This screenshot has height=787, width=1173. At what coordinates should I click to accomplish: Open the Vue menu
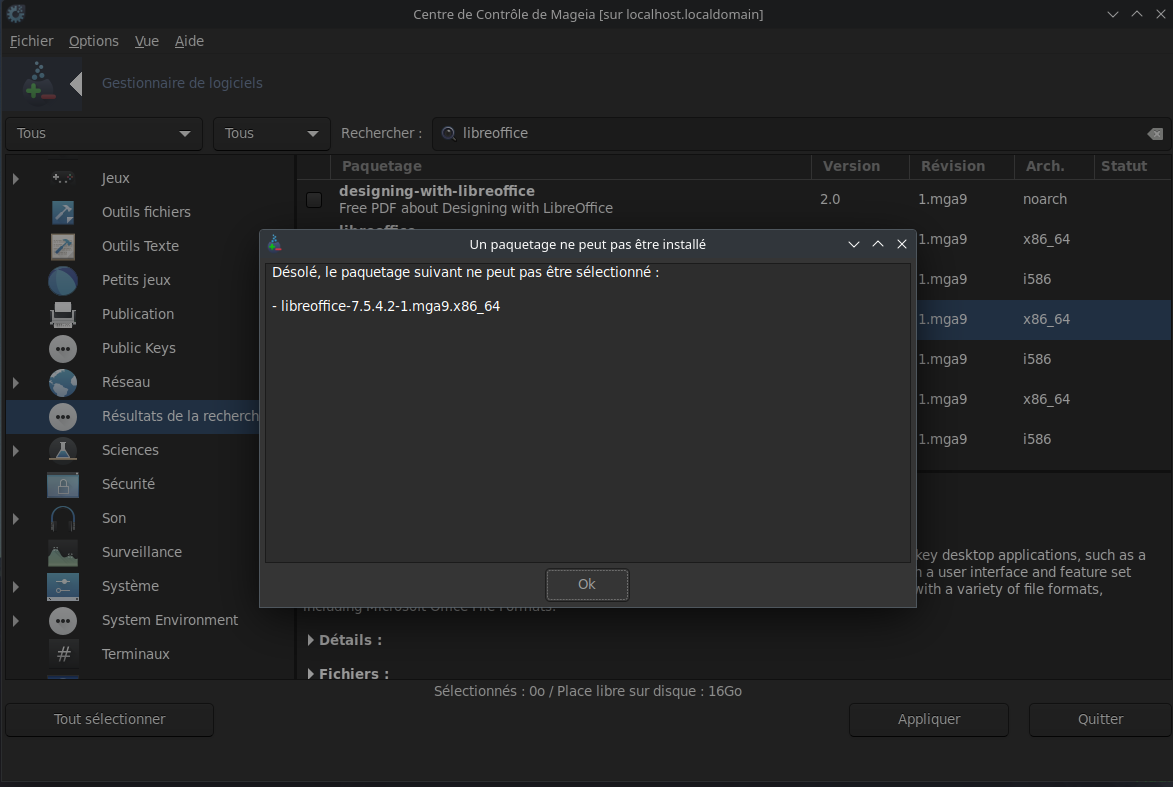(147, 41)
